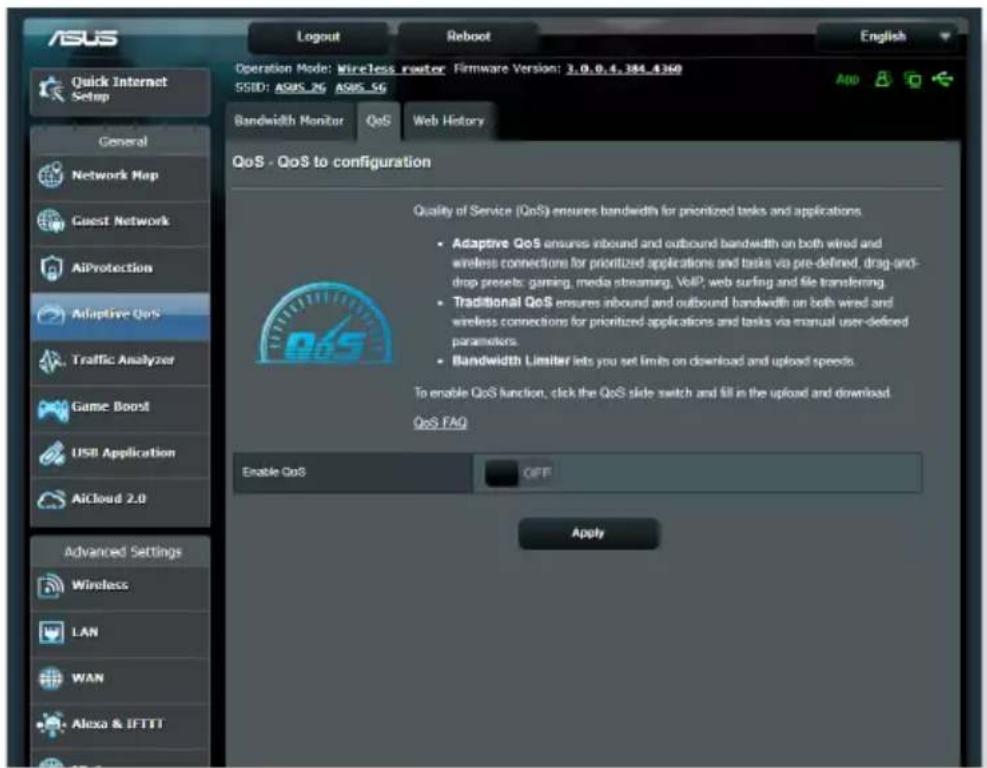
Task: Click the Wireless signal icon
Action: 51,585
